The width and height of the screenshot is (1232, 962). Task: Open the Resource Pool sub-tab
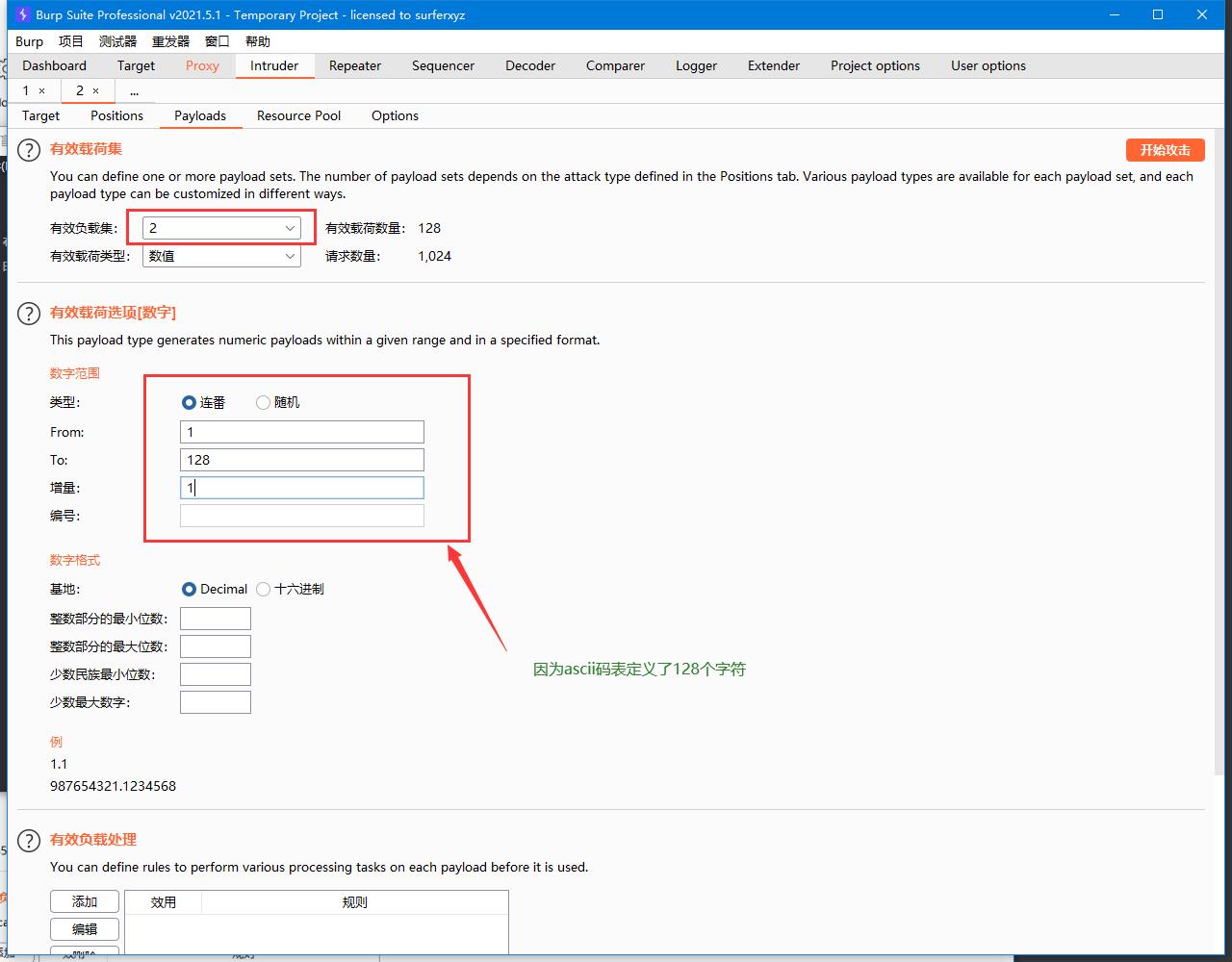(x=298, y=115)
